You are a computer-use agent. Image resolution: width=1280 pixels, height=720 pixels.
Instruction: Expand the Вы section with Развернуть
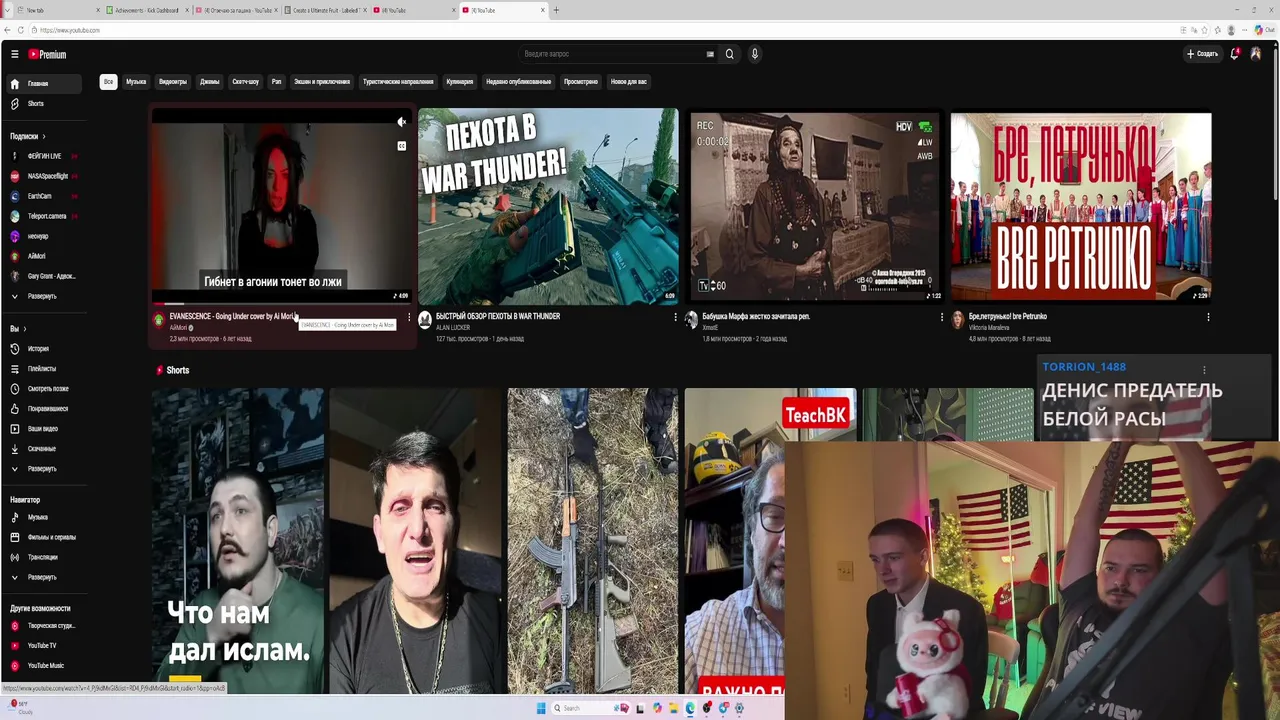pos(42,469)
